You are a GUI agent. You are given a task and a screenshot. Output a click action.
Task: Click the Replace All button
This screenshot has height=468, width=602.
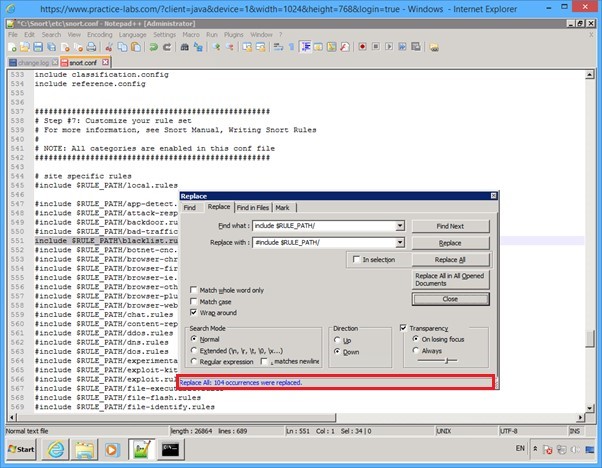point(450,260)
